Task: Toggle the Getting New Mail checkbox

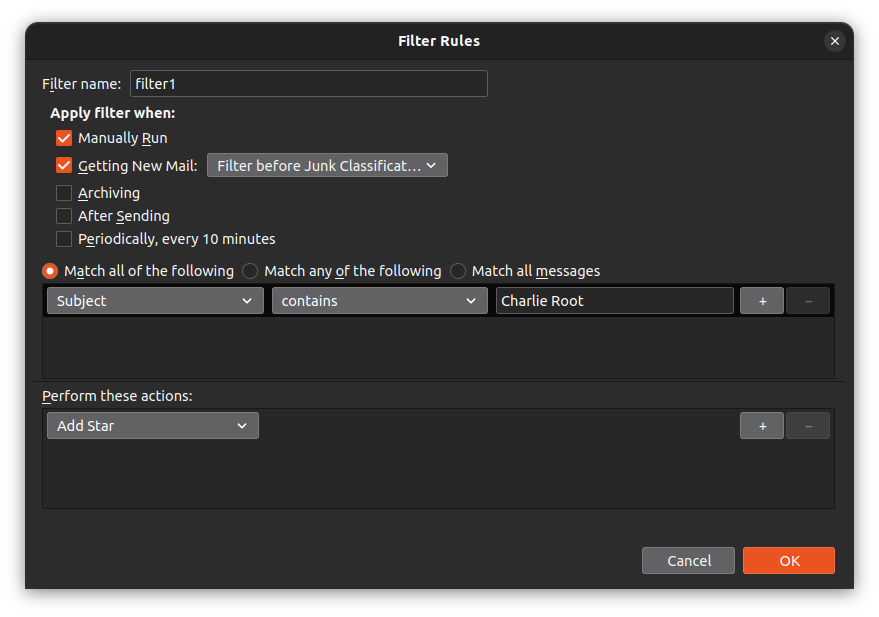Action: (64, 166)
